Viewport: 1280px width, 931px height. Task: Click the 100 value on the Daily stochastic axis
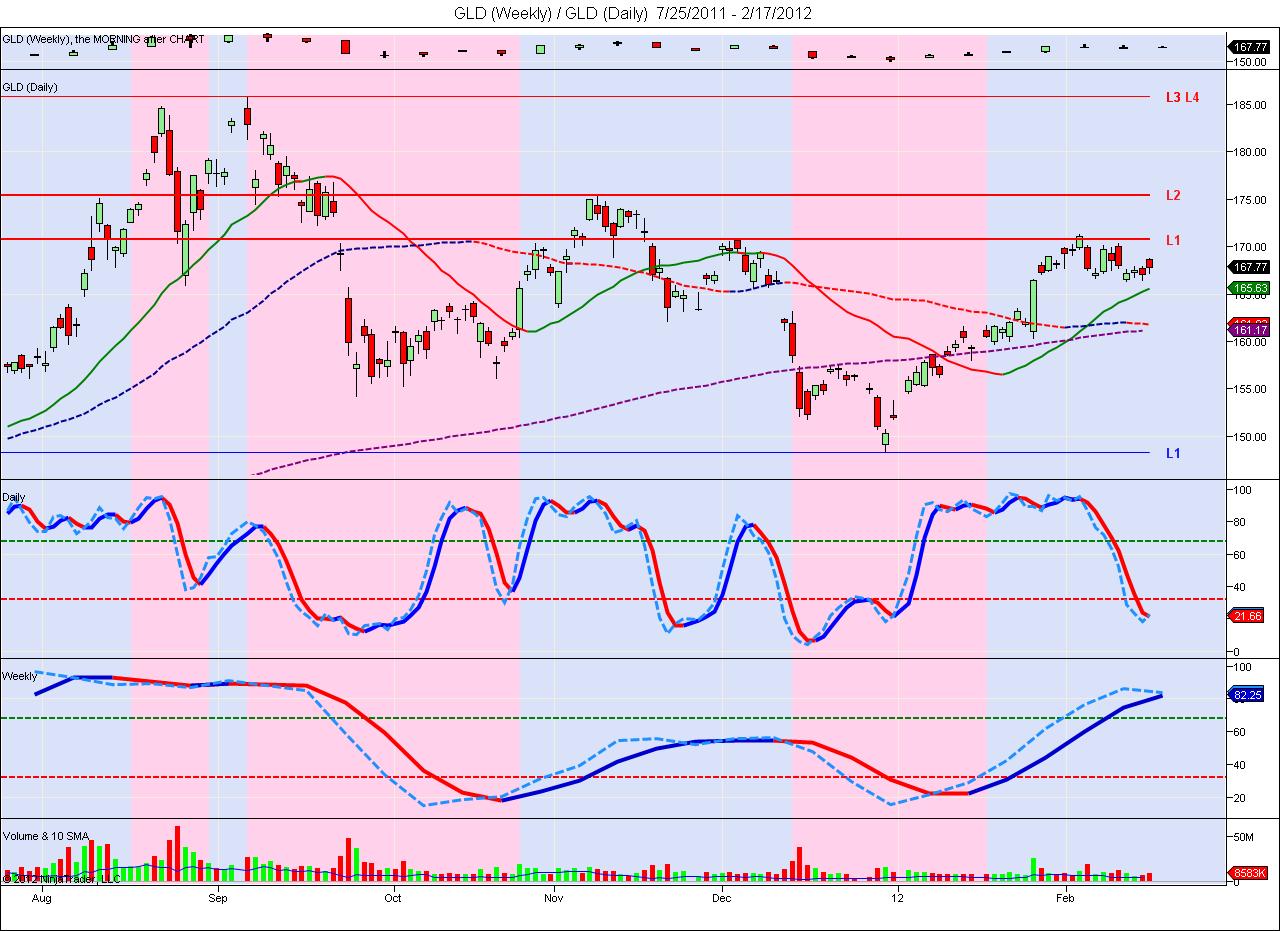(1244, 490)
